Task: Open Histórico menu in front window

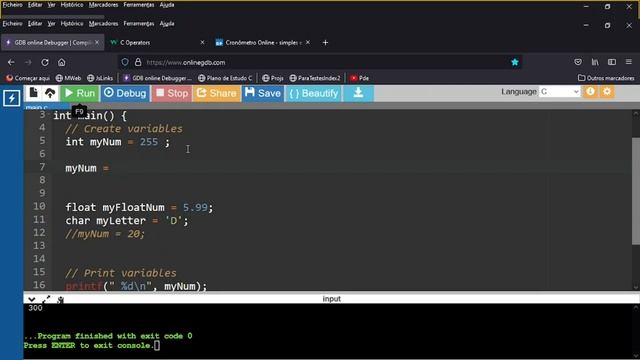Action: click(x=72, y=24)
